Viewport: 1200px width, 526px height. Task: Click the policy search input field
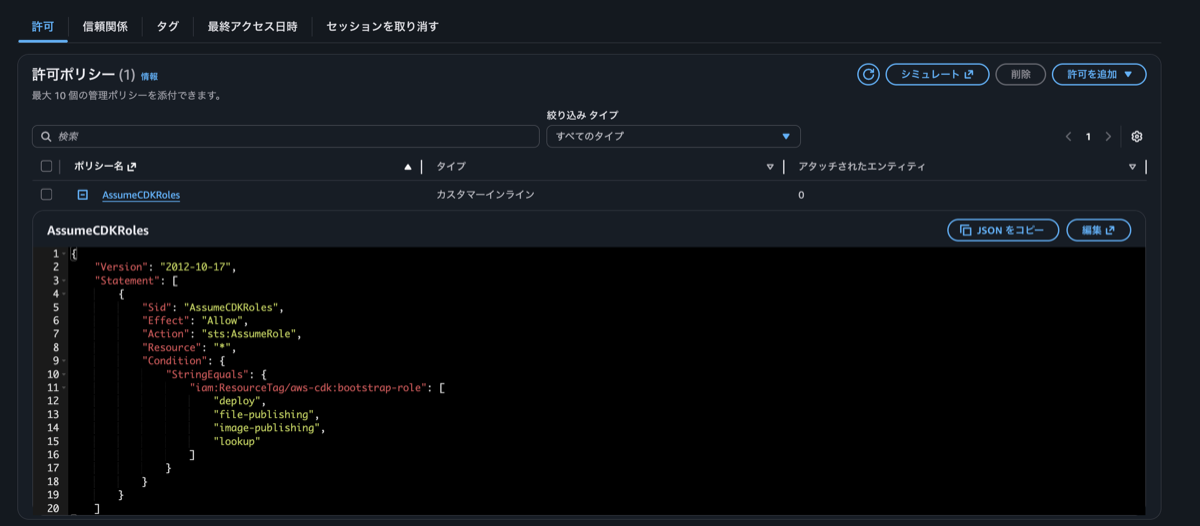point(285,136)
